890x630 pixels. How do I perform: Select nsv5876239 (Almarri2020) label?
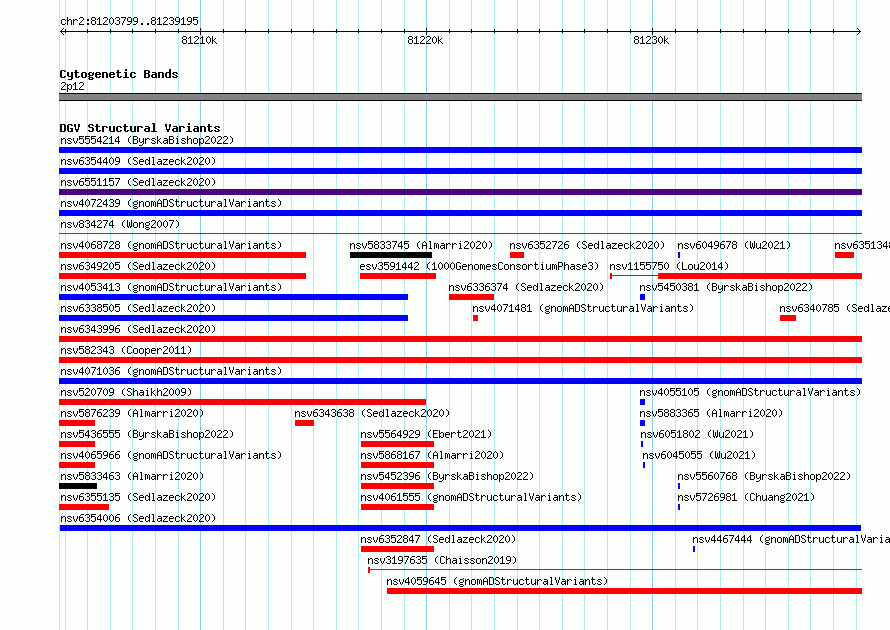[x=132, y=413]
